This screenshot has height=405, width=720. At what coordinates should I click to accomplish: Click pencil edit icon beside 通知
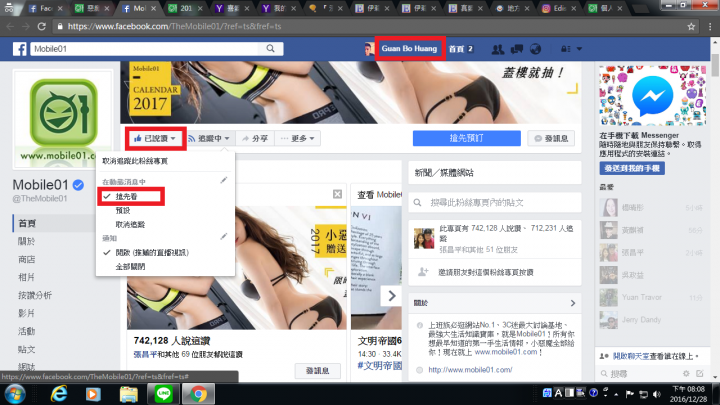pyautogui.click(x=224, y=237)
